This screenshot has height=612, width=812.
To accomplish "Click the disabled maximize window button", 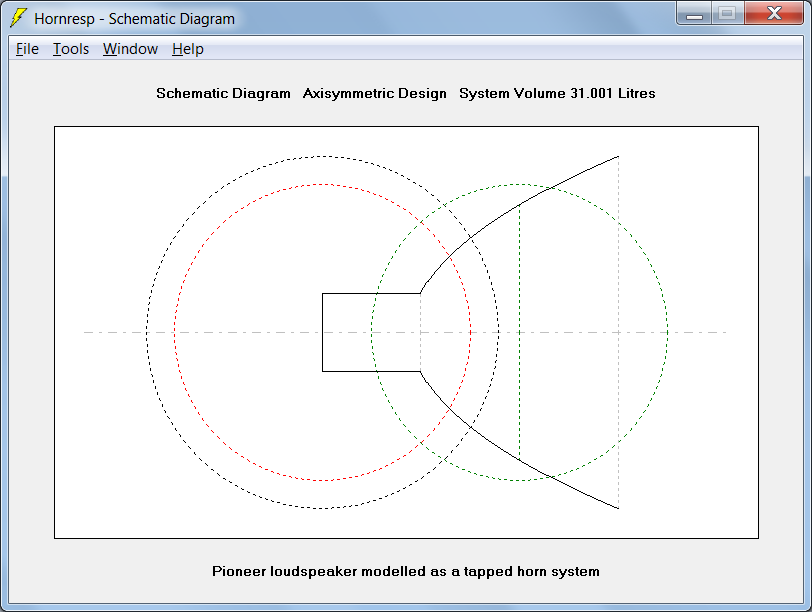I will [x=728, y=13].
